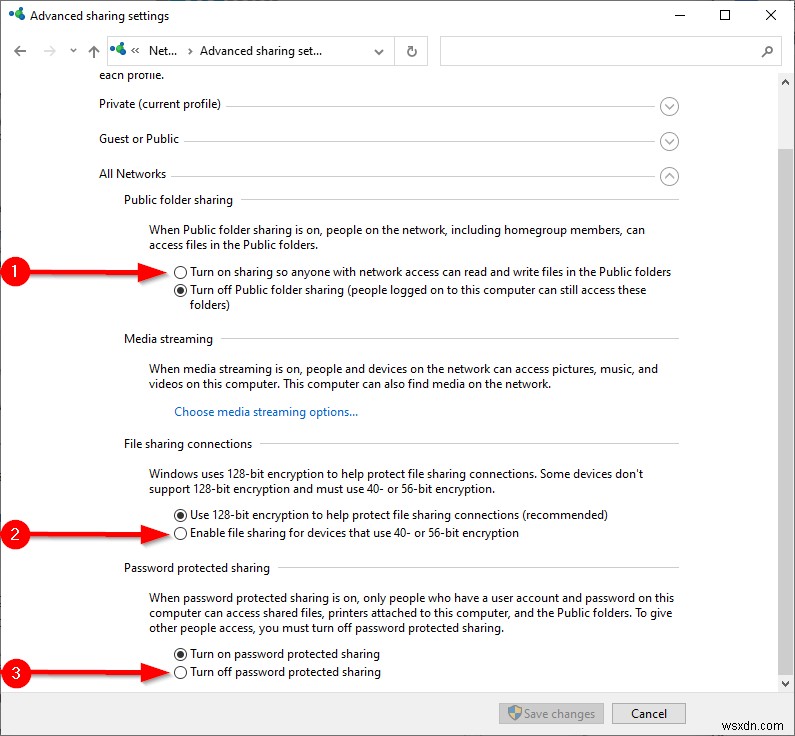Close the Advanced sharing settings window
Viewport: 795px width, 736px height.
771,15
